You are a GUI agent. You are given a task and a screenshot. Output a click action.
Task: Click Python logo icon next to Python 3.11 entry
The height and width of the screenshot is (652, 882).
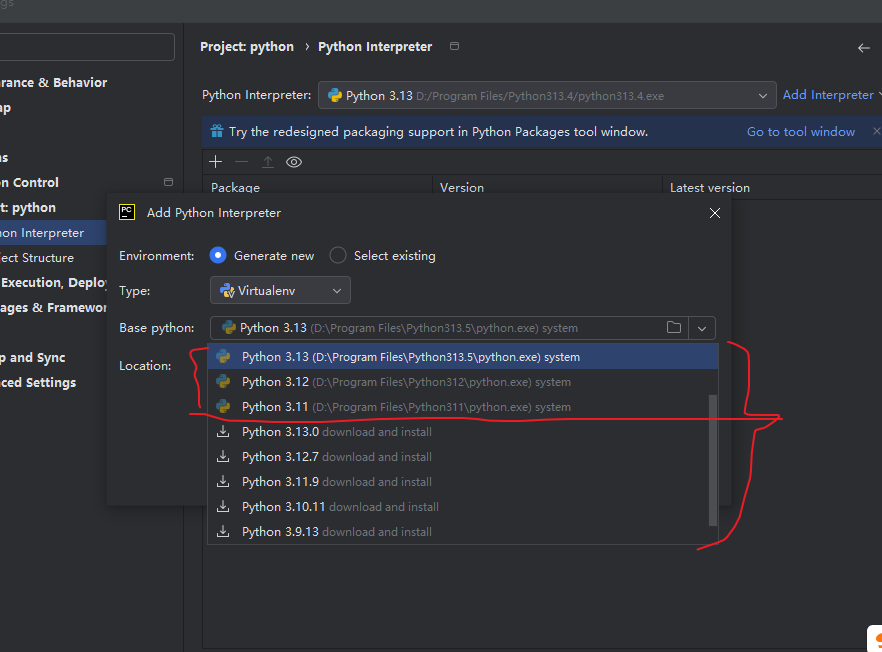(223, 406)
